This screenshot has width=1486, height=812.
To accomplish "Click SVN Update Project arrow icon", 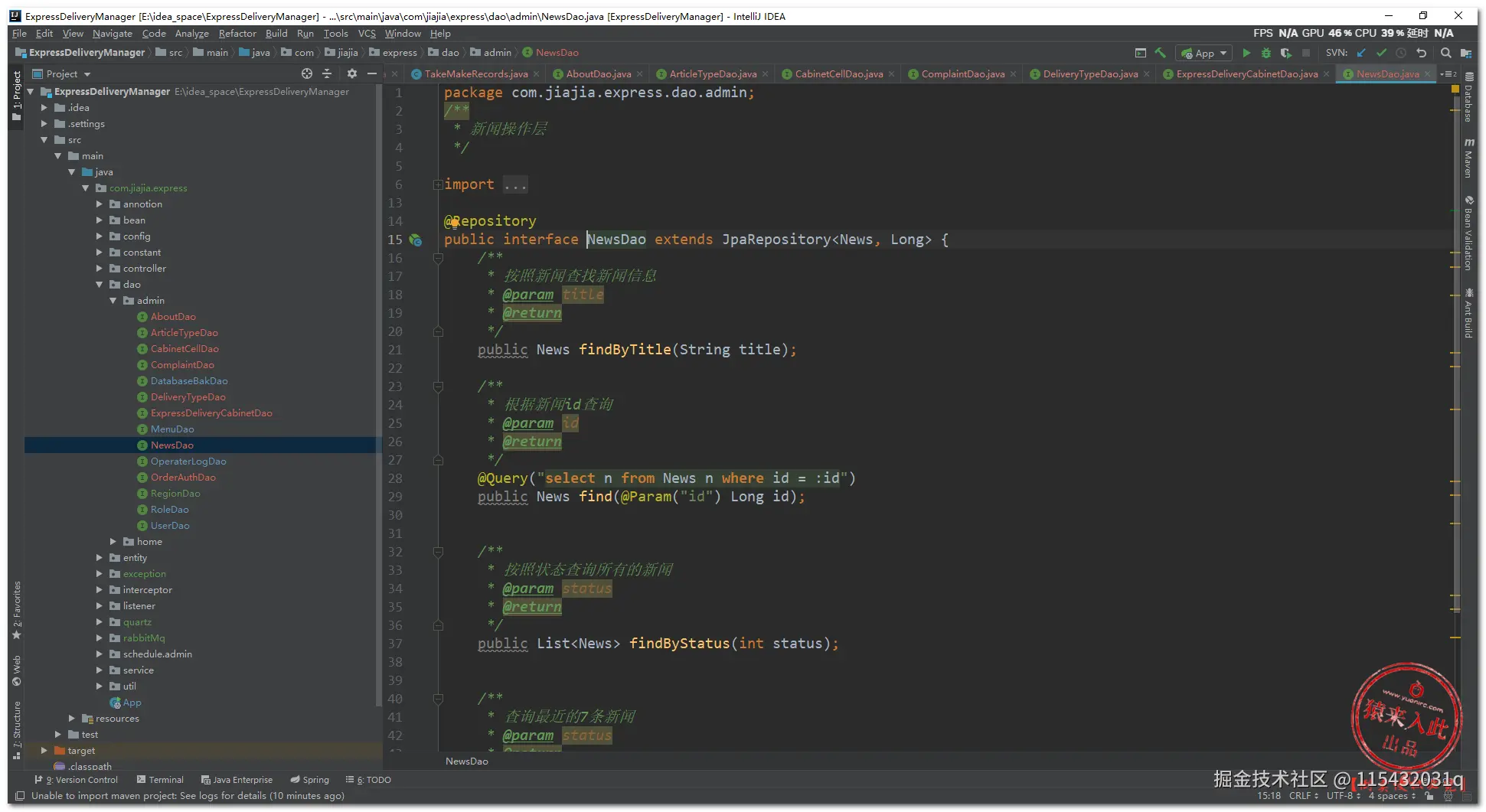I will (1361, 53).
